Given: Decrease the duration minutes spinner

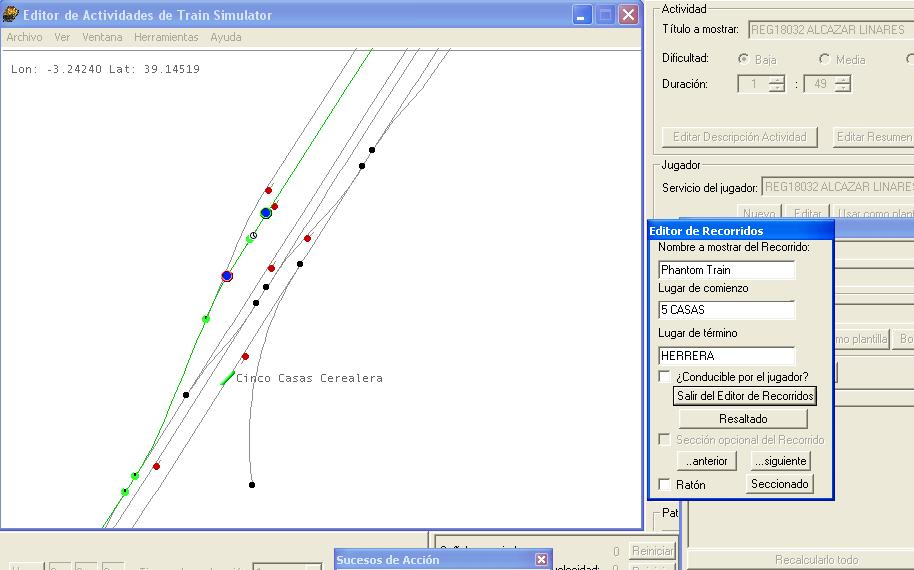Looking at the screenshot, I should (842, 89).
